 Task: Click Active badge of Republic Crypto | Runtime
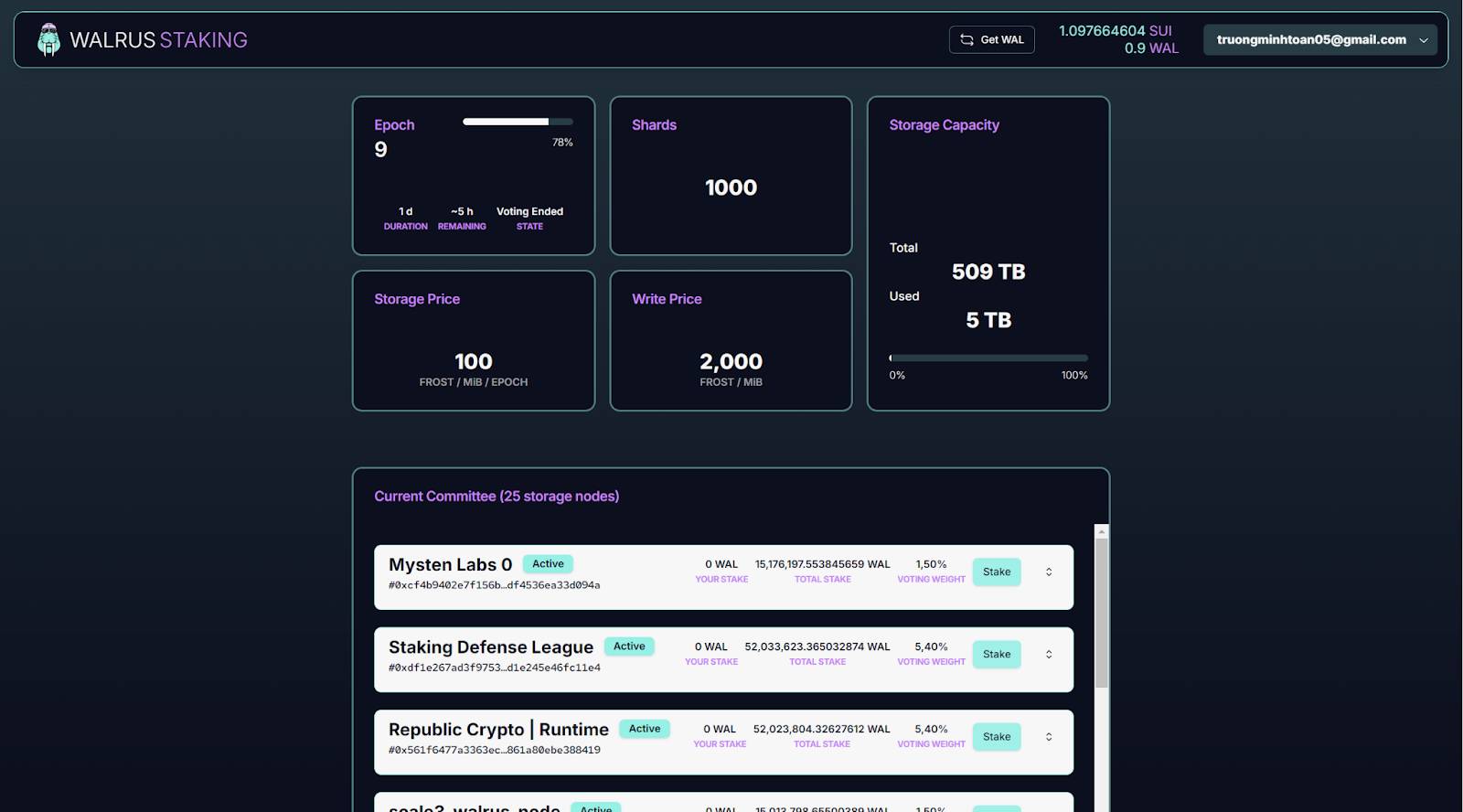point(645,729)
